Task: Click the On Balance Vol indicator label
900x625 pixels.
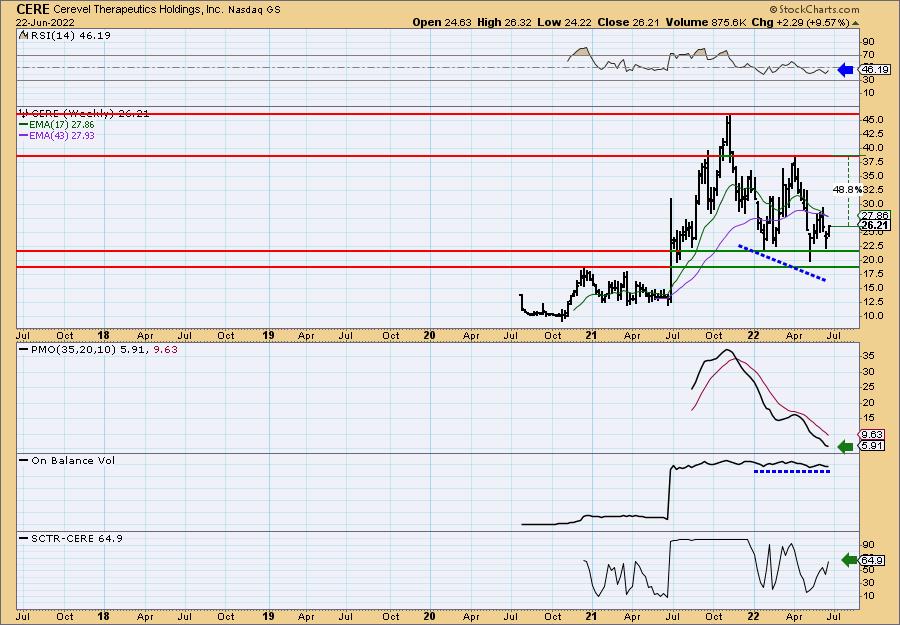Action: (x=73, y=460)
